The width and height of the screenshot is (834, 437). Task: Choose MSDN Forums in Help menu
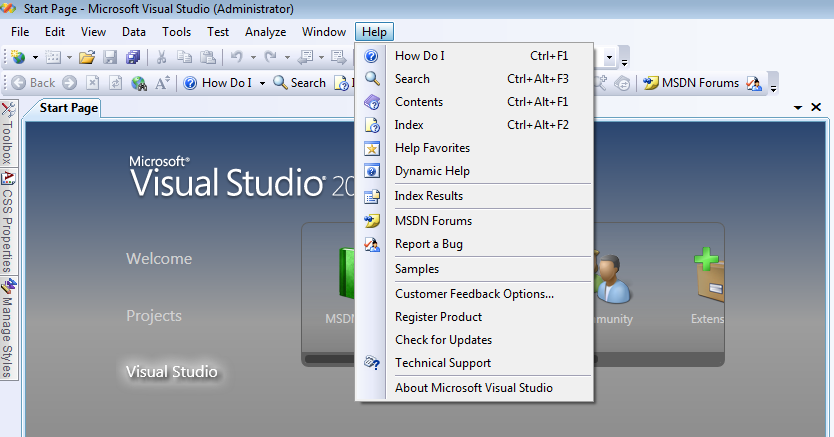[x=474, y=221]
